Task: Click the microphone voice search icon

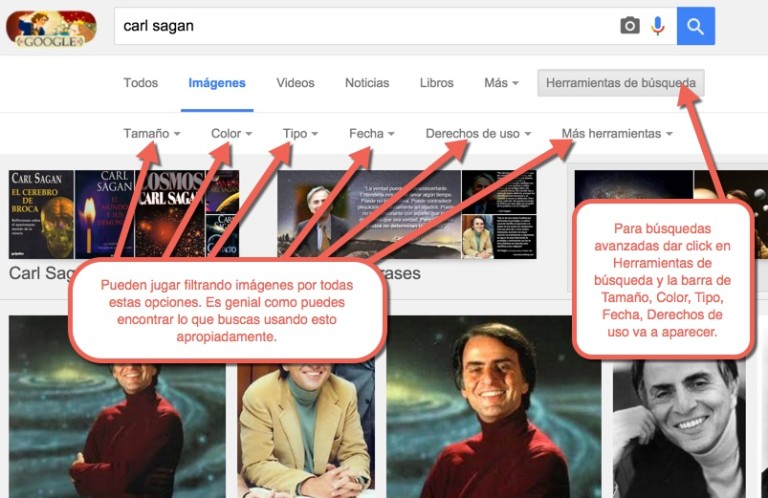Action: coord(658,26)
